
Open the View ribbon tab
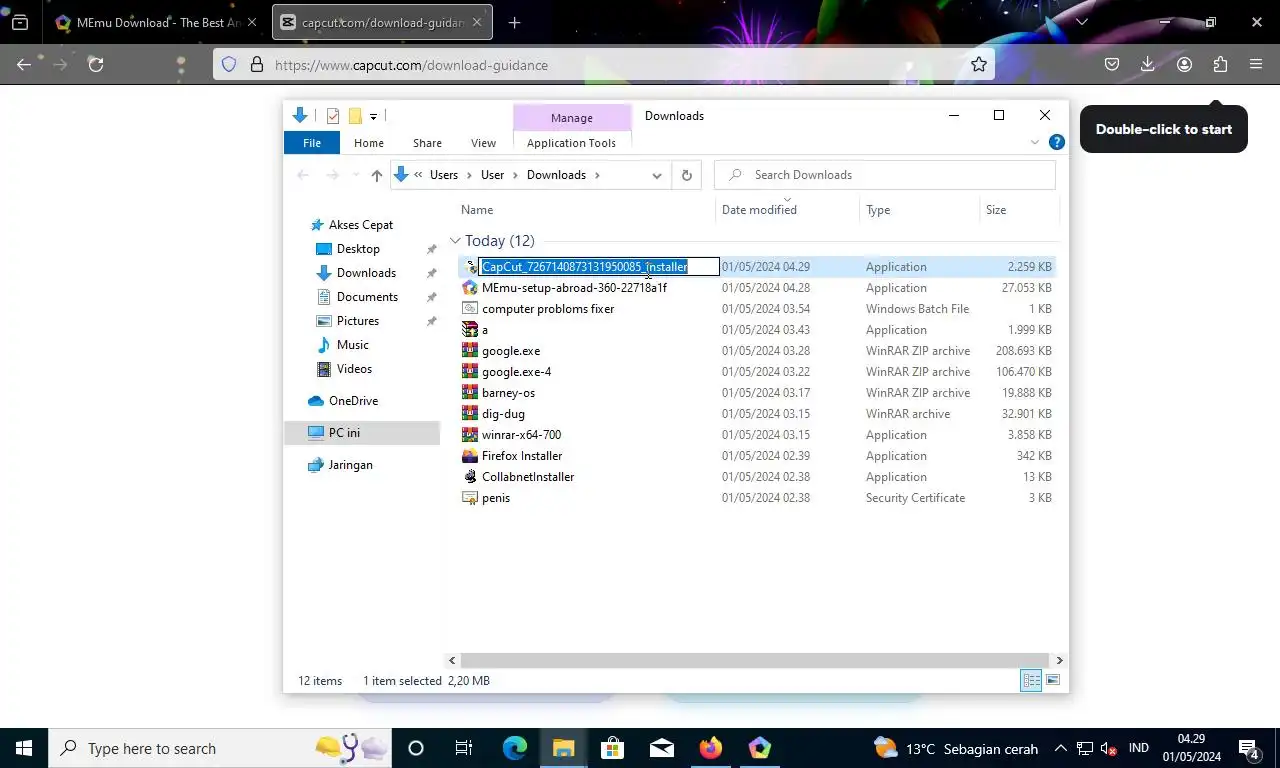(483, 143)
